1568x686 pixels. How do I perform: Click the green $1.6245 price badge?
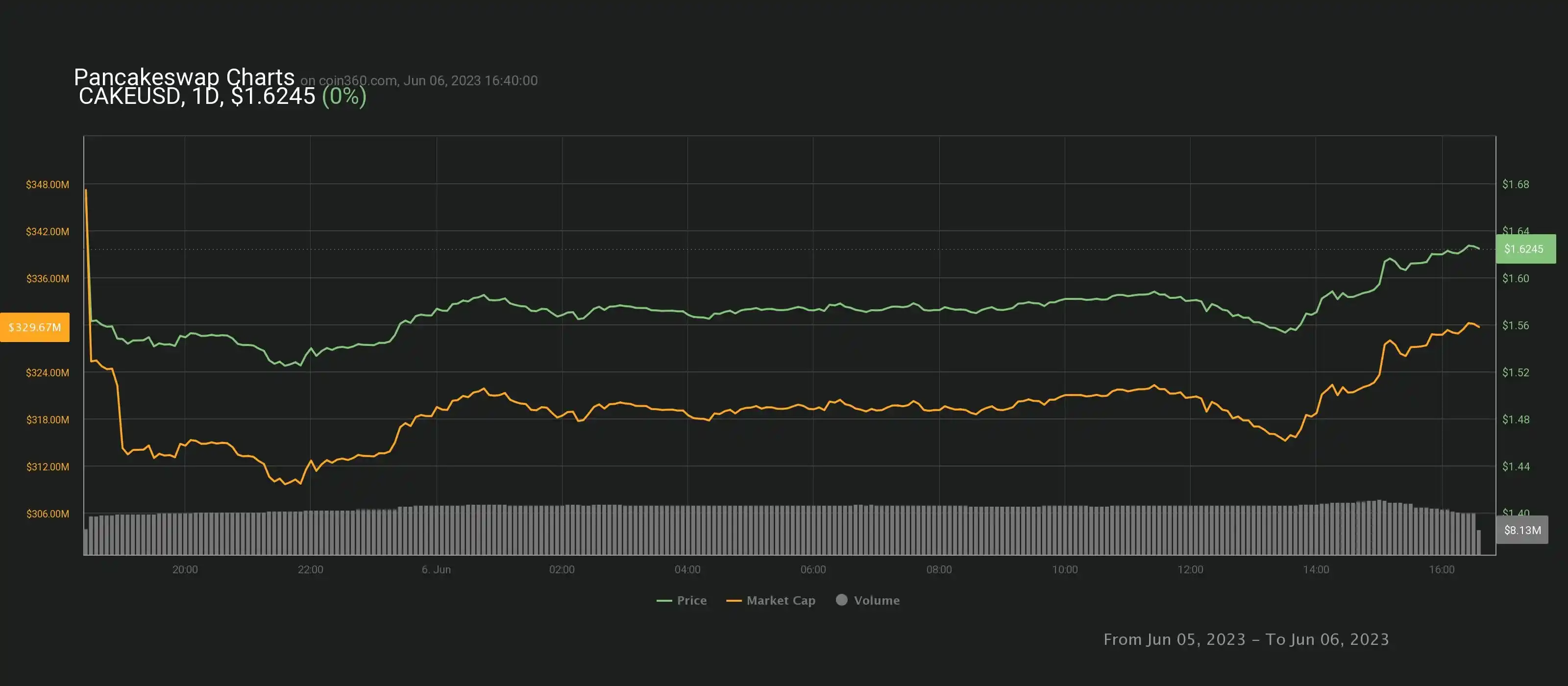(x=1525, y=249)
